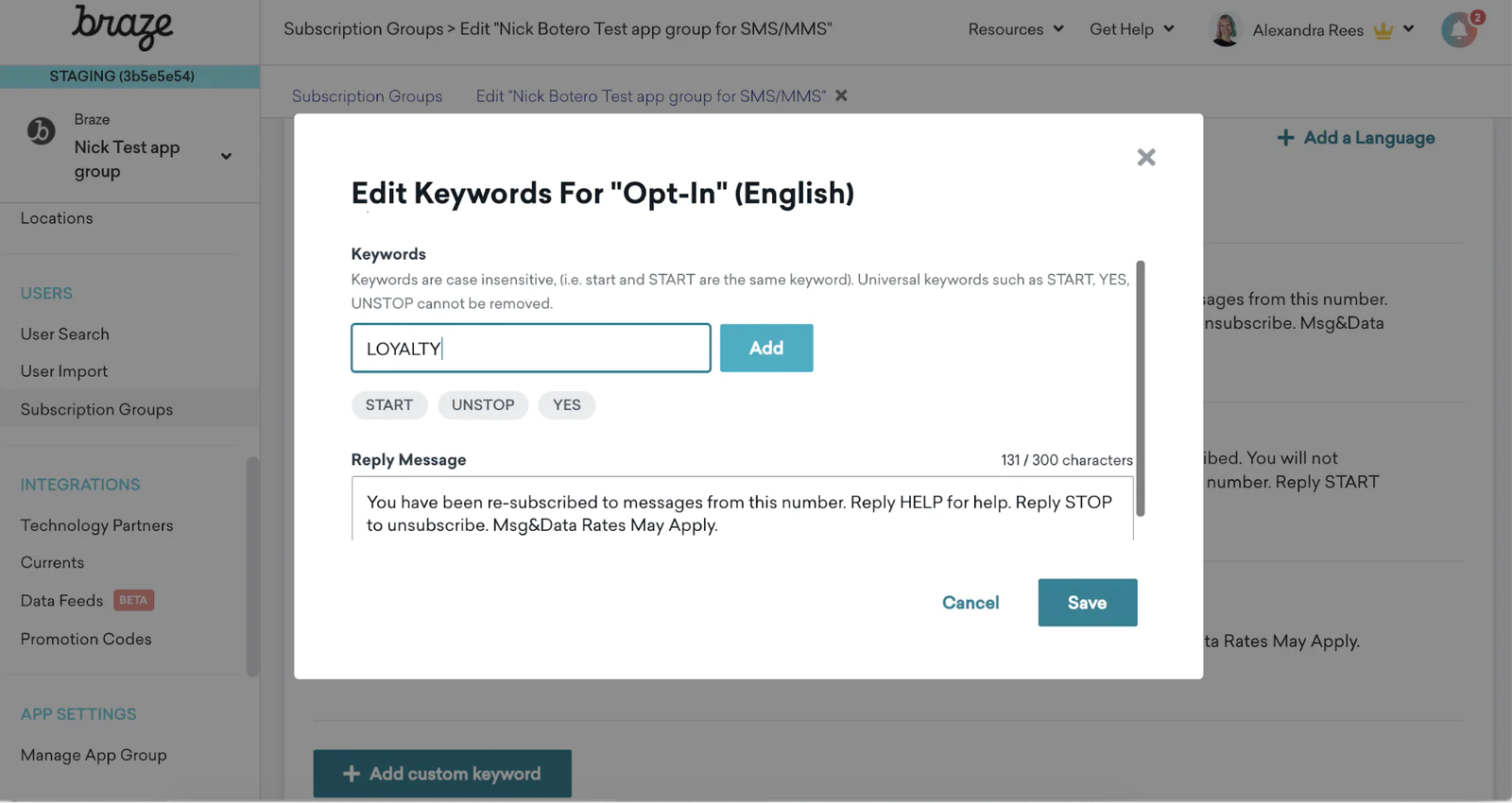Open the Braze logo home link
Viewport: 1512px width, 803px height.
[x=123, y=27]
